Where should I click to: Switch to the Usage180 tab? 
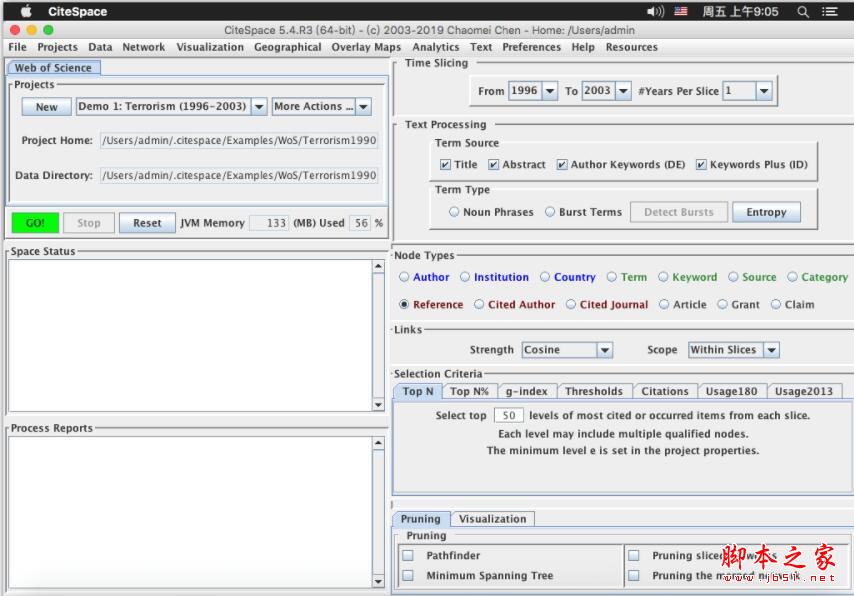(x=731, y=391)
